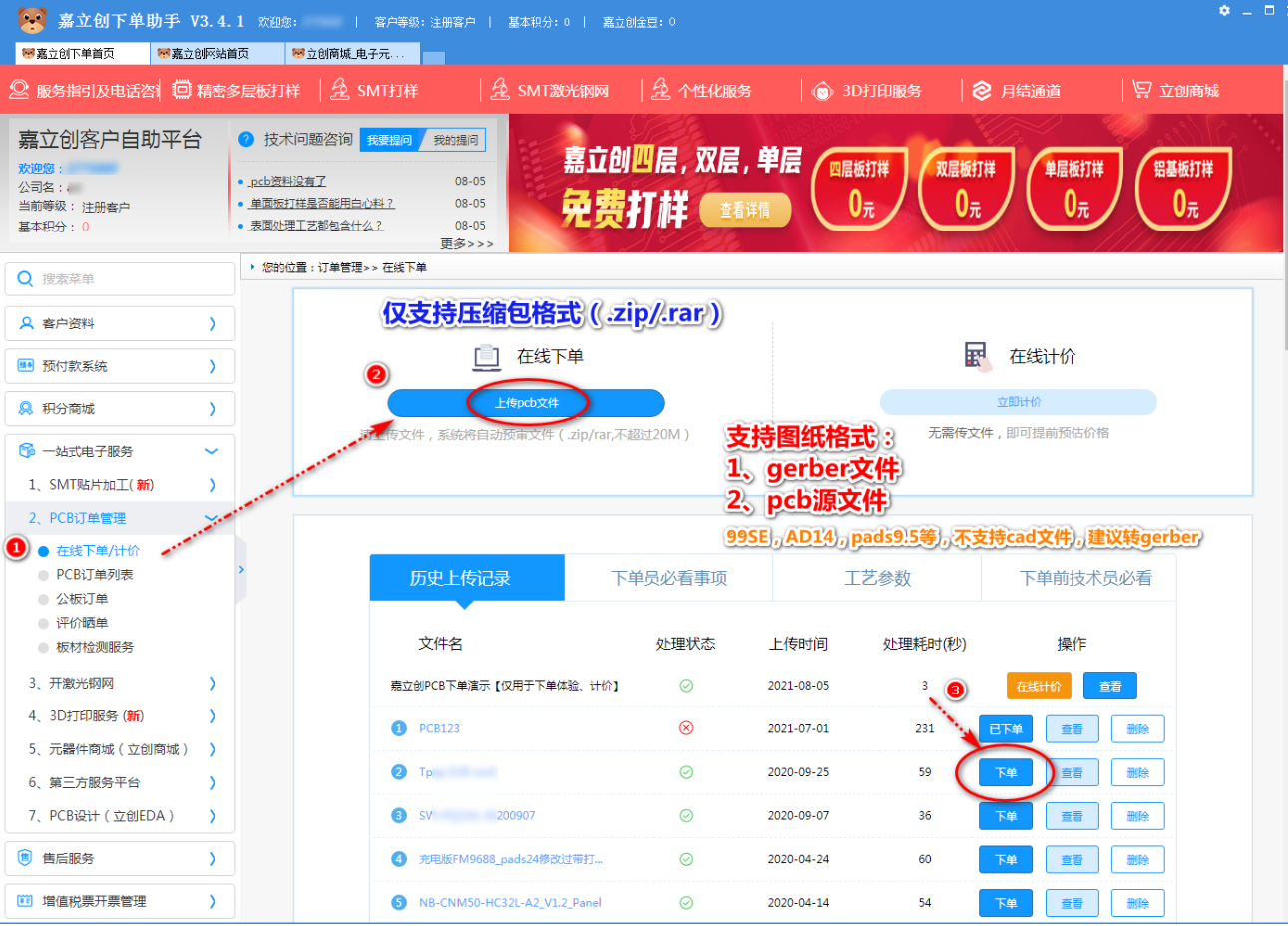Viewport: 1288px width, 926px height.
Task: Select the 板材检测服务 radio option
Action: (x=44, y=647)
